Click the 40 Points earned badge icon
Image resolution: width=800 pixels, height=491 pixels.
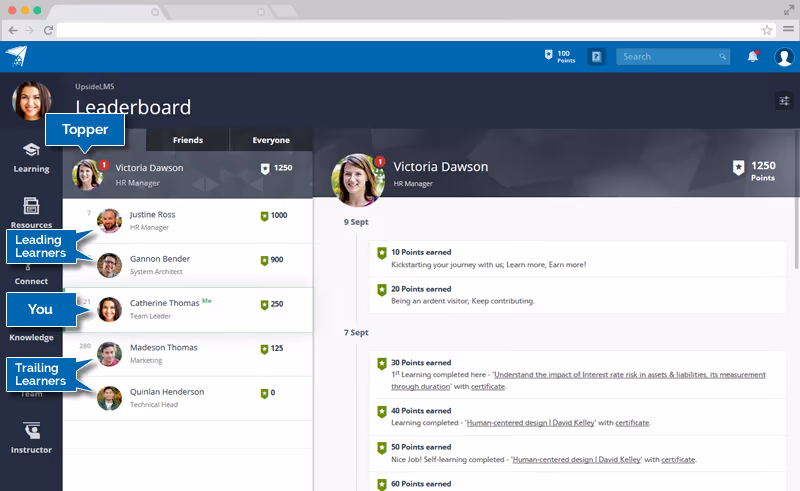(x=382, y=411)
